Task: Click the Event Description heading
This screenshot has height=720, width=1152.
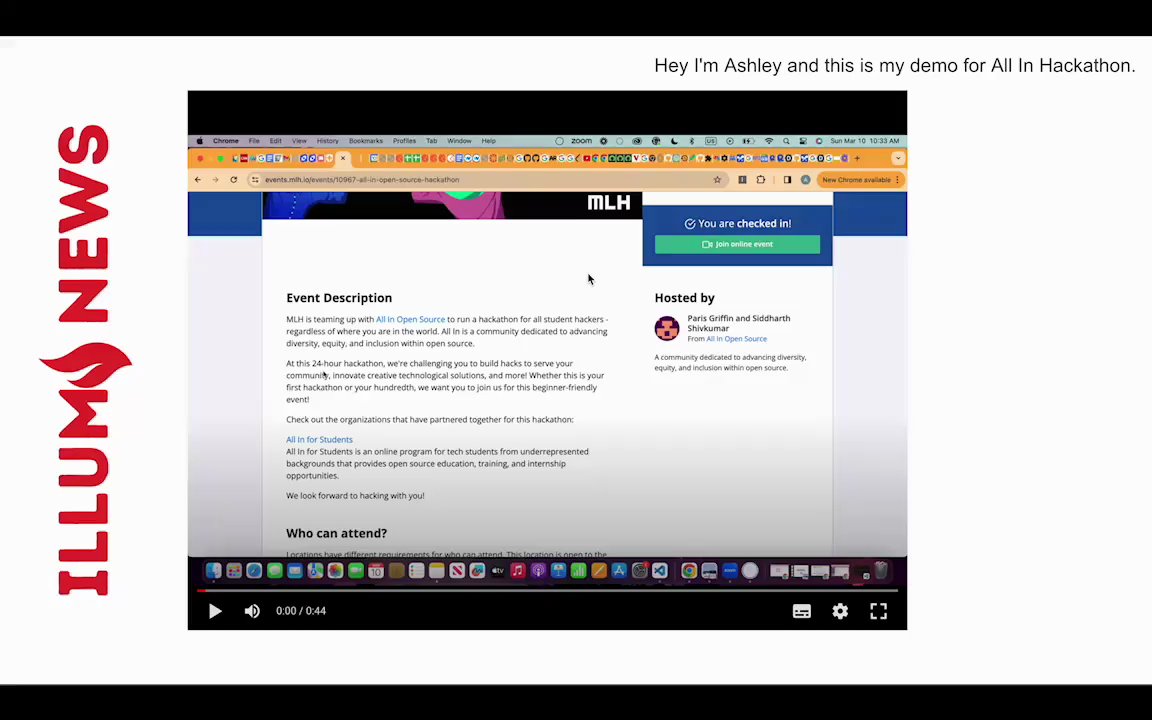Action: [x=339, y=298]
